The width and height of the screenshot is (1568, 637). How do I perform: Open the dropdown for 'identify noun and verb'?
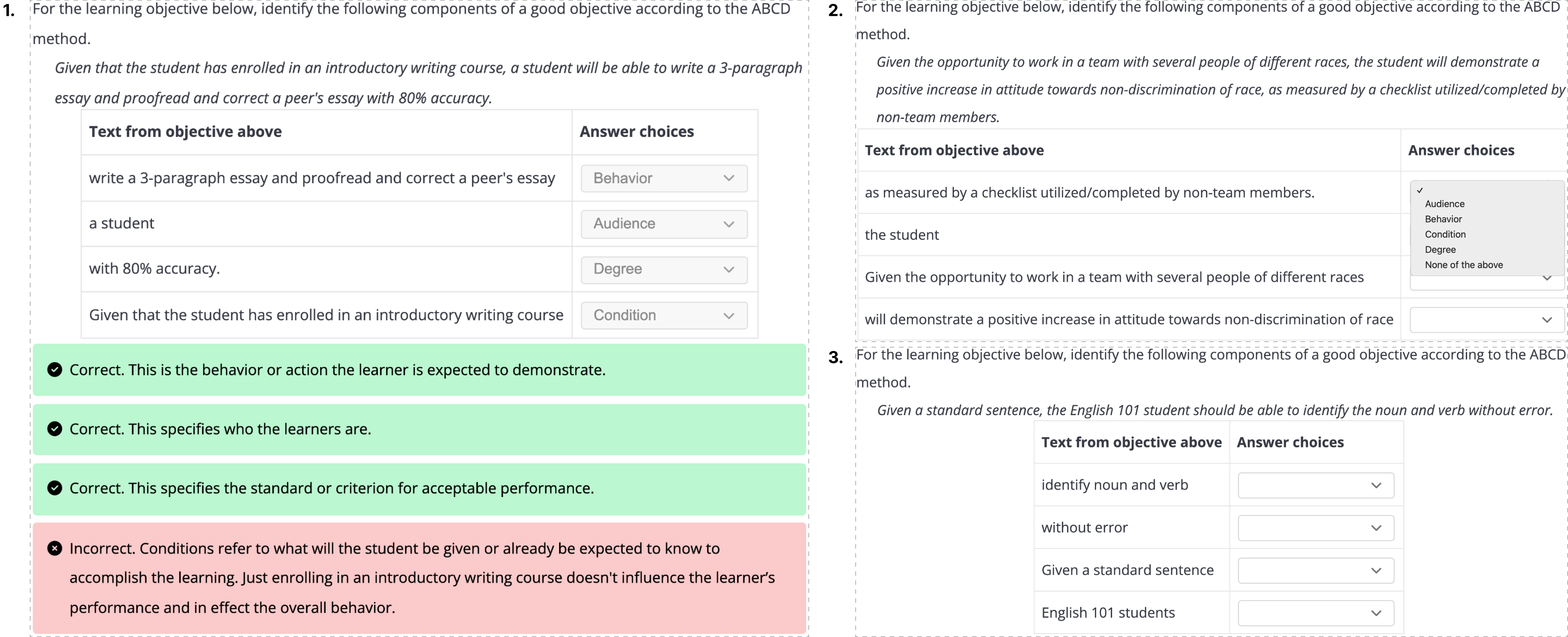(x=1315, y=485)
